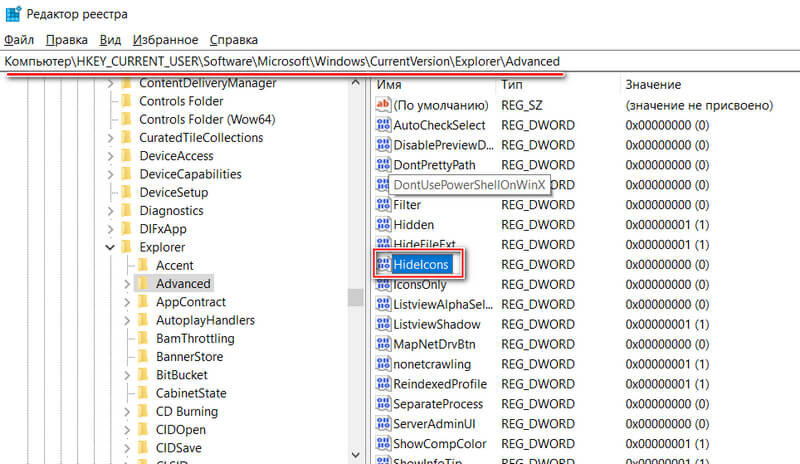Expand the AutoplayHandlers key arrow
The width and height of the screenshot is (800, 464).
tap(127, 321)
